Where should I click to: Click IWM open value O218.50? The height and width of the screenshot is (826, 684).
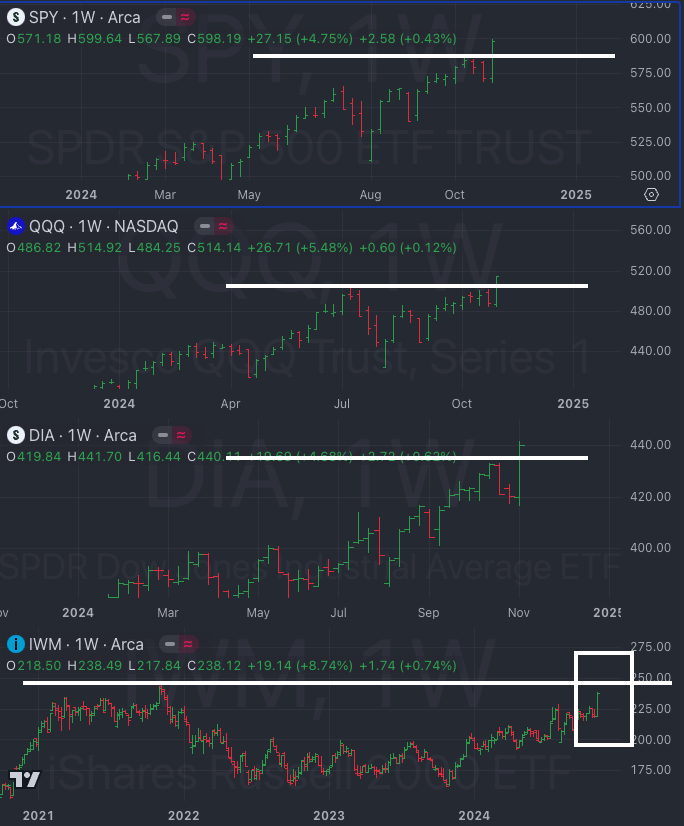pyautogui.click(x=34, y=666)
